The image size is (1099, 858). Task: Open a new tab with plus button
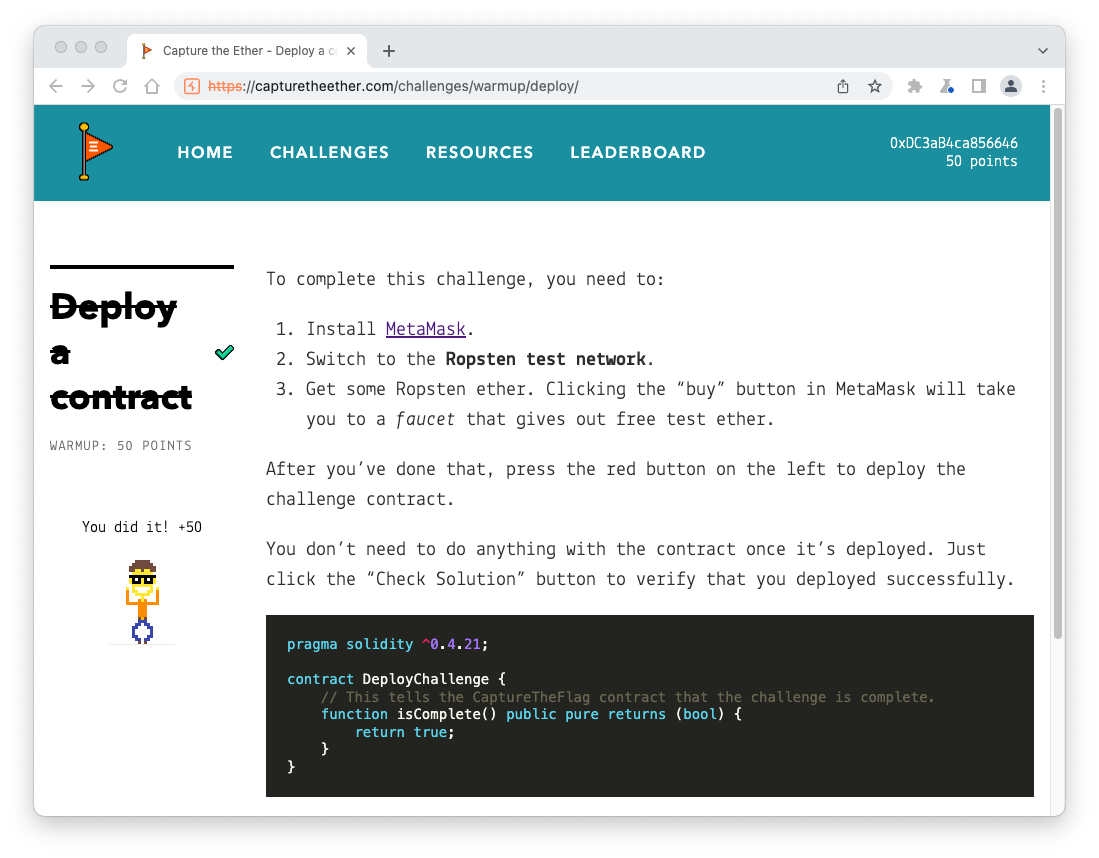(389, 51)
